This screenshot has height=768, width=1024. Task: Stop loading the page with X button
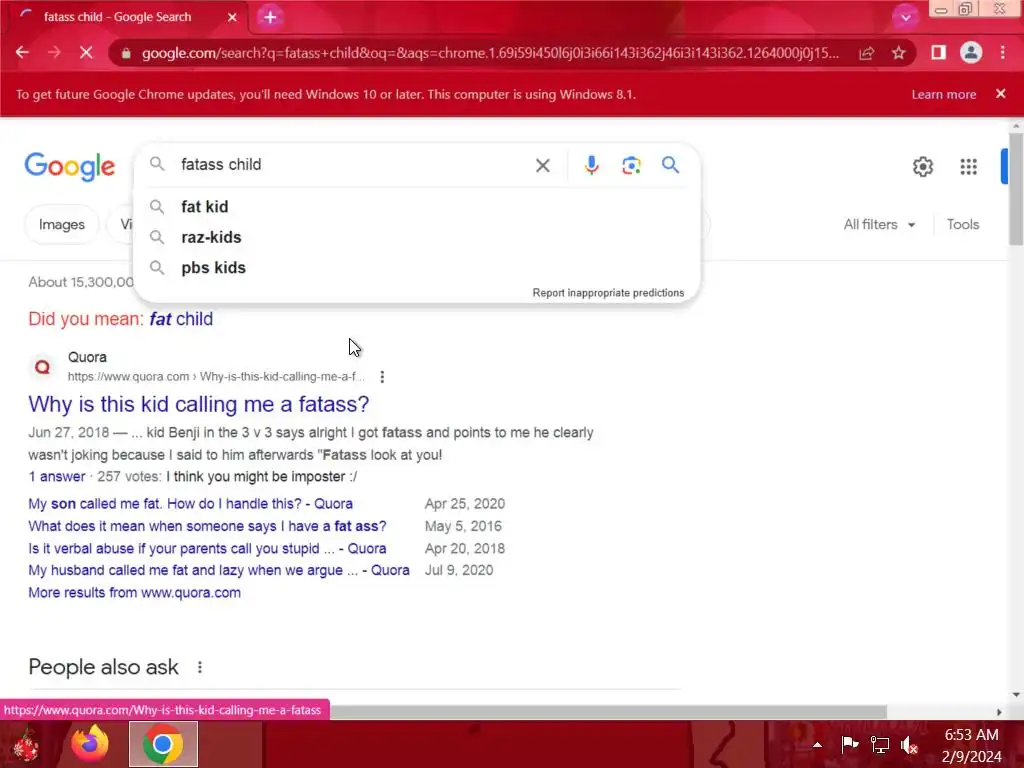pyautogui.click(x=86, y=52)
